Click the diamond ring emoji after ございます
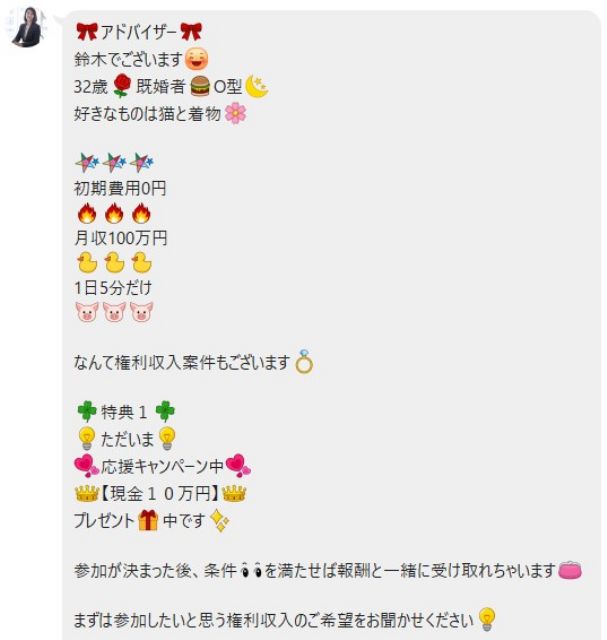607x640 pixels. pyautogui.click(x=304, y=362)
